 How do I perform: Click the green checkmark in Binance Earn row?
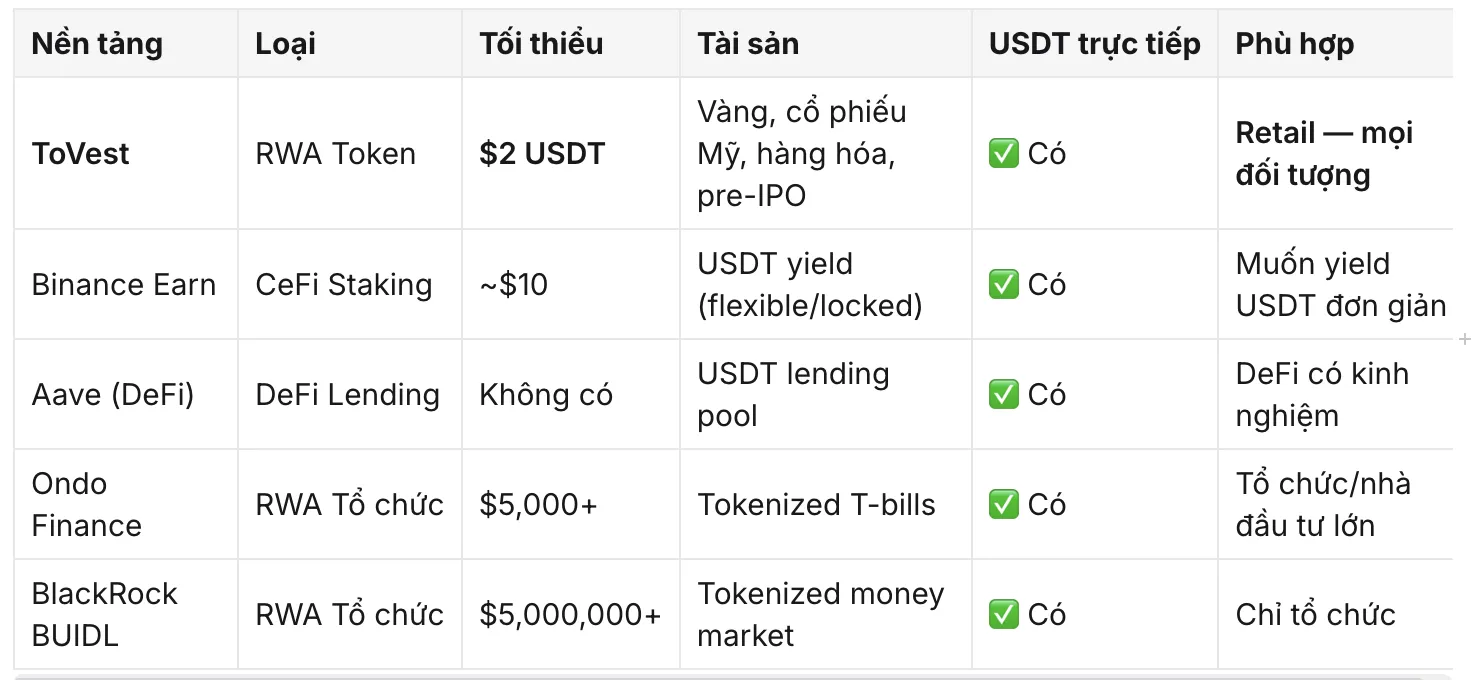tap(1003, 285)
